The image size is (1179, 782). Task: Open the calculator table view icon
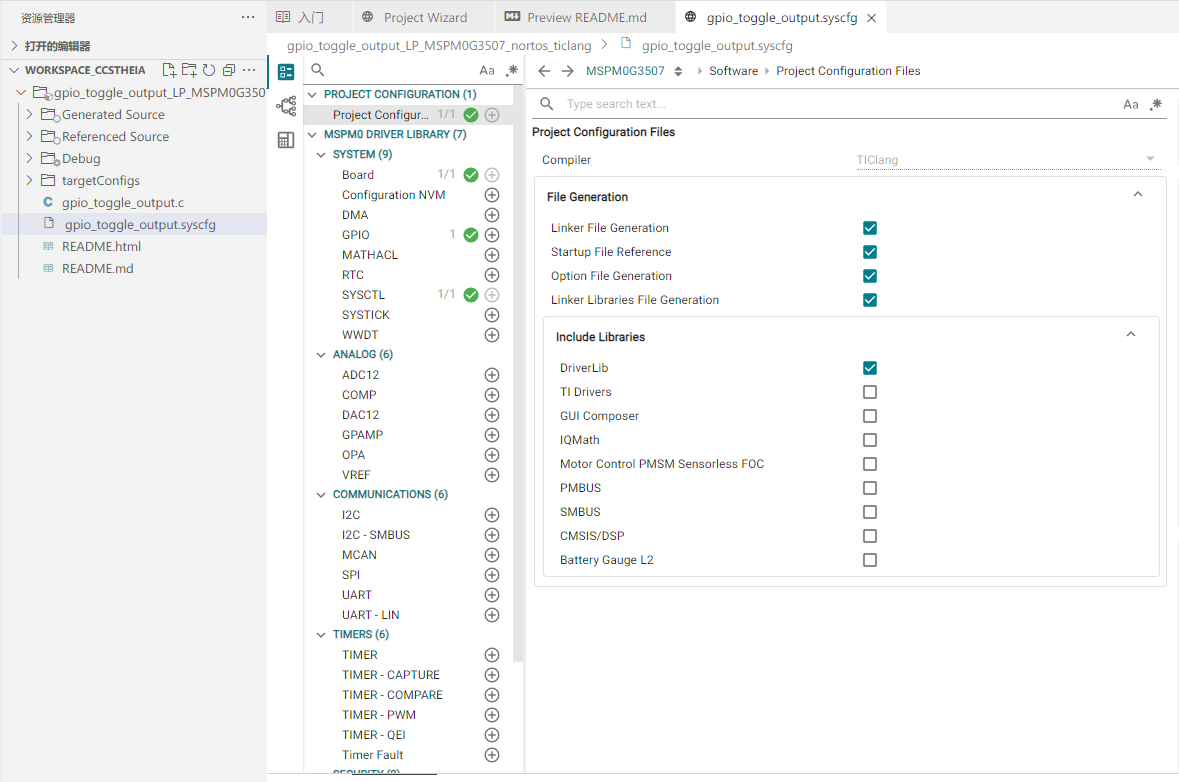click(286, 141)
